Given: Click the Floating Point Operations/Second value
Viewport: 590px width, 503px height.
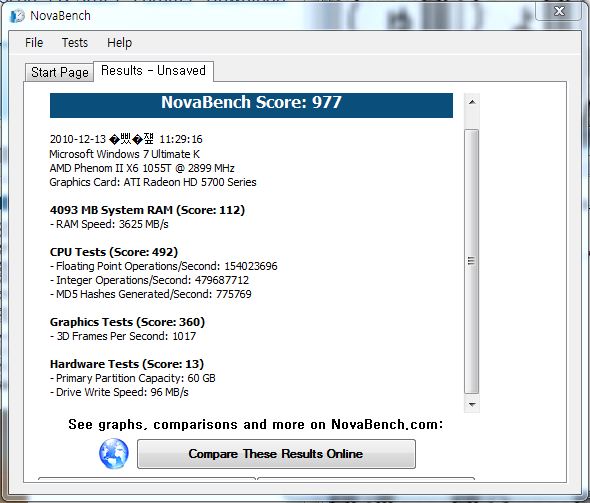Looking at the screenshot, I should coord(251,266).
